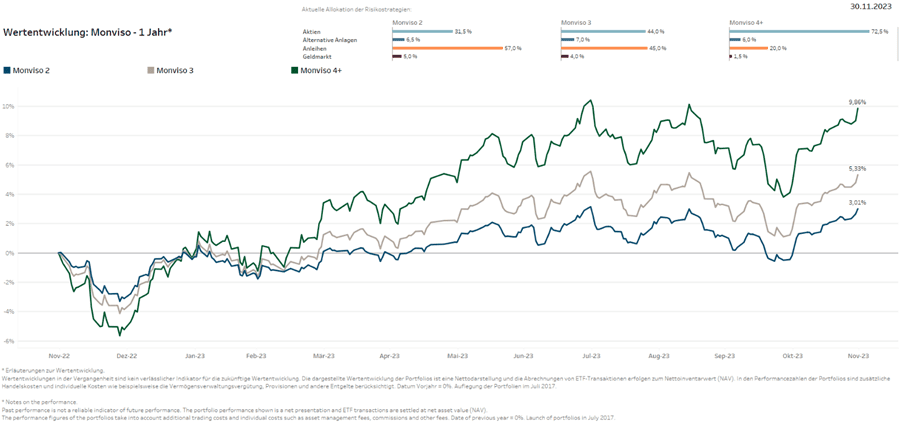The image size is (900, 426).
Task: Click the Monviso 4+ Geldmarkt 1,5 % bar
Action: click(x=731, y=56)
